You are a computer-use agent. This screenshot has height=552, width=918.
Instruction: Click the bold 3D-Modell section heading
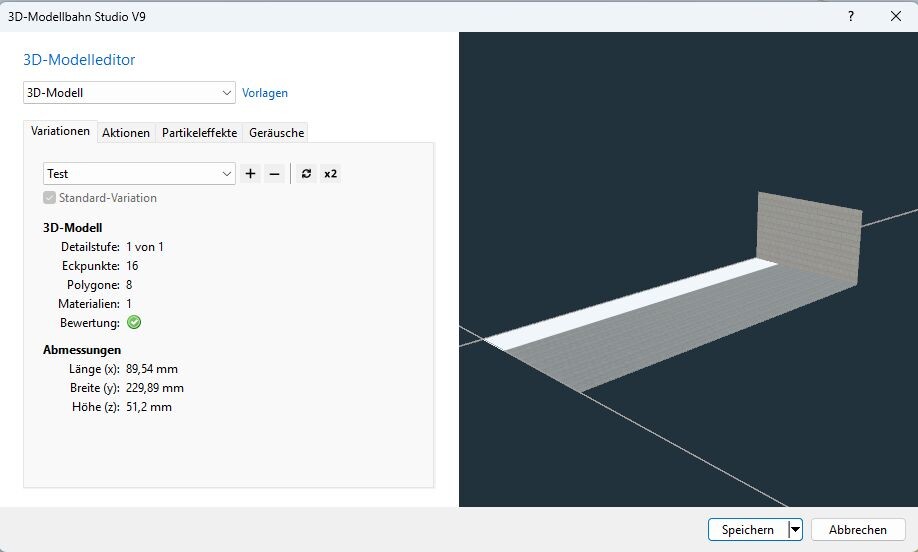tap(73, 228)
